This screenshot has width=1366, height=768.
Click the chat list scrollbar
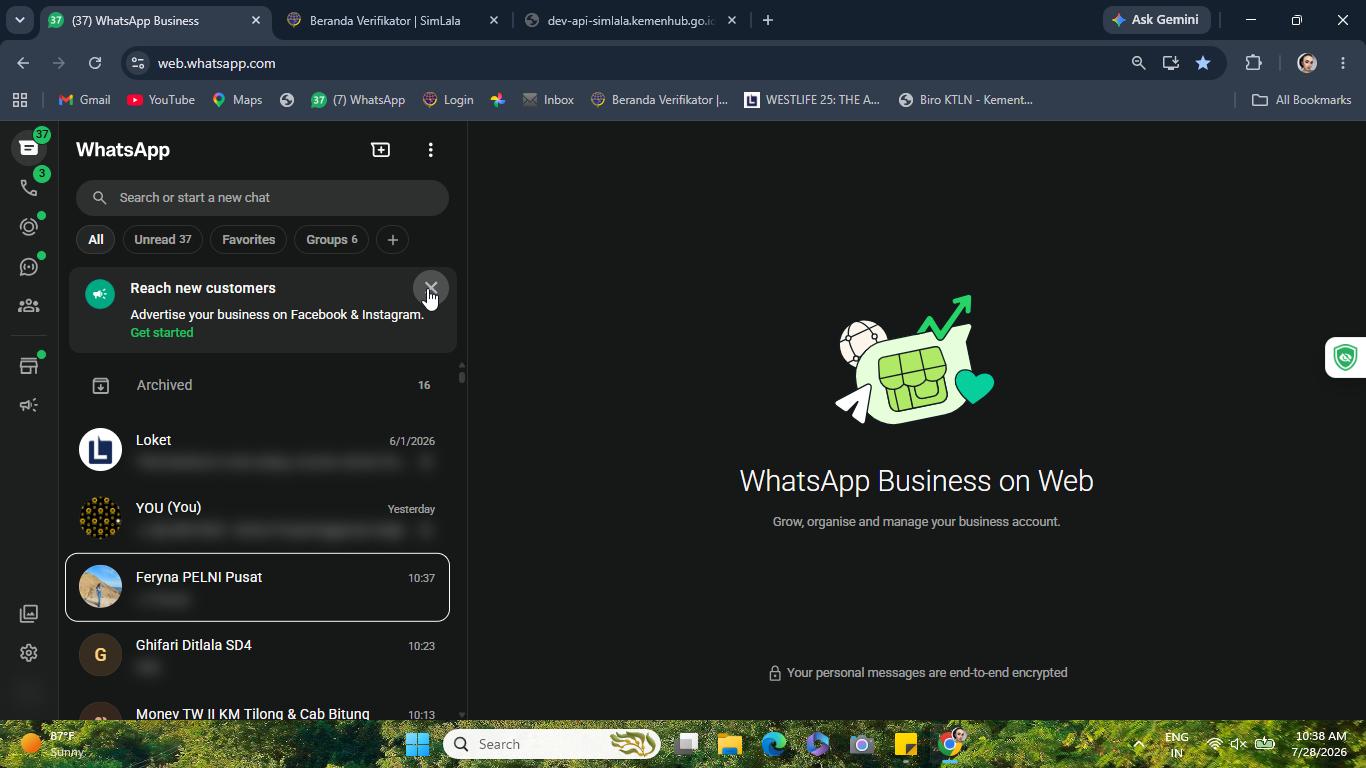tap(461, 376)
